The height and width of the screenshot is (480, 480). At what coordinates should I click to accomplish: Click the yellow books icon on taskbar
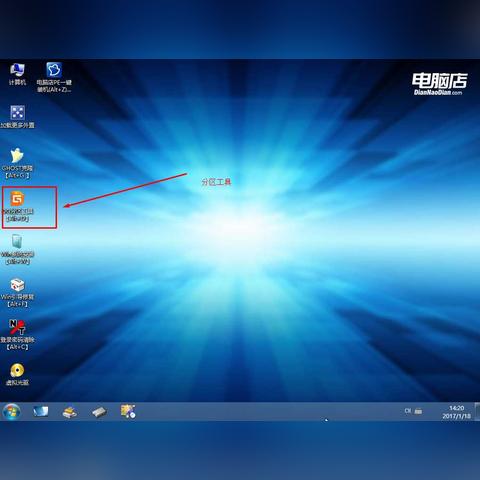(70, 412)
